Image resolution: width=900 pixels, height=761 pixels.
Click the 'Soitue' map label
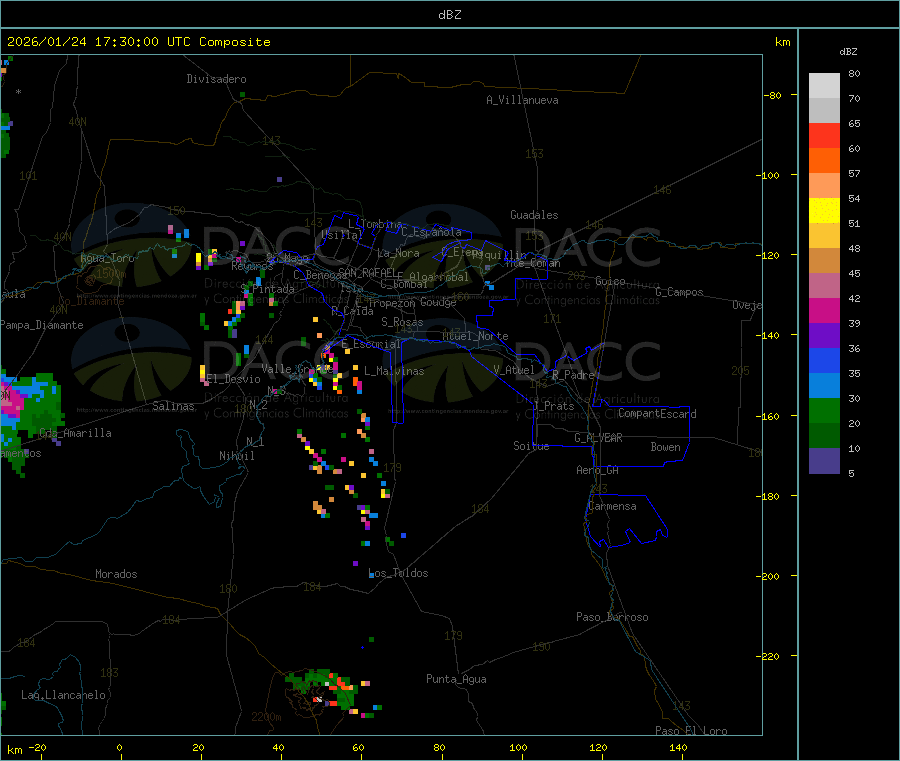point(531,446)
